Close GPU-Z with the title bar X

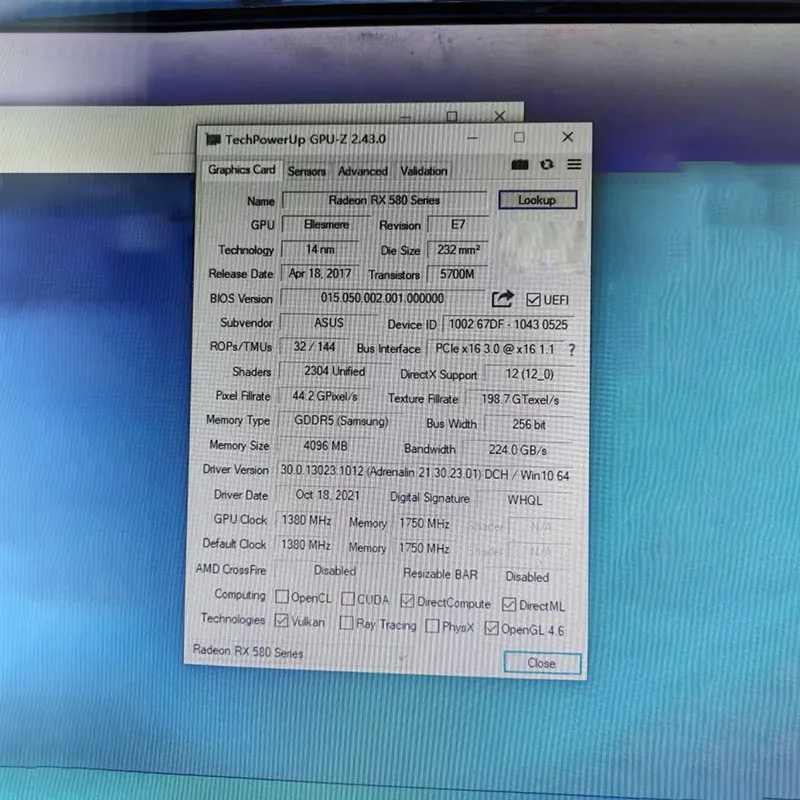click(x=567, y=137)
